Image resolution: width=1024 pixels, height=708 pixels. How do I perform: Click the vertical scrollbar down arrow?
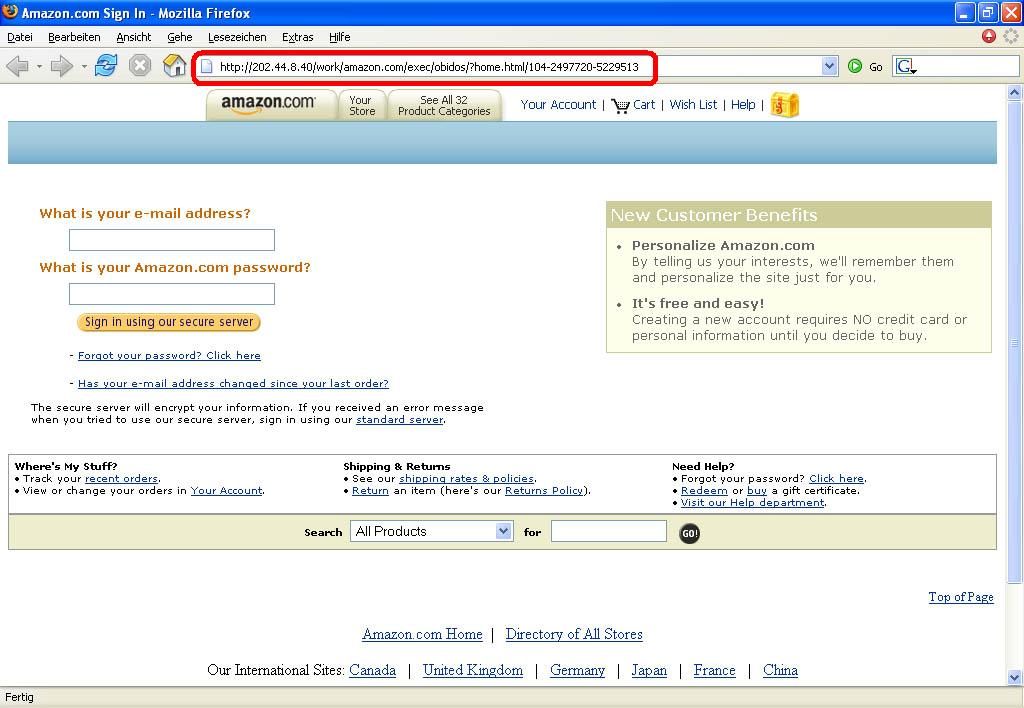pos(1014,677)
